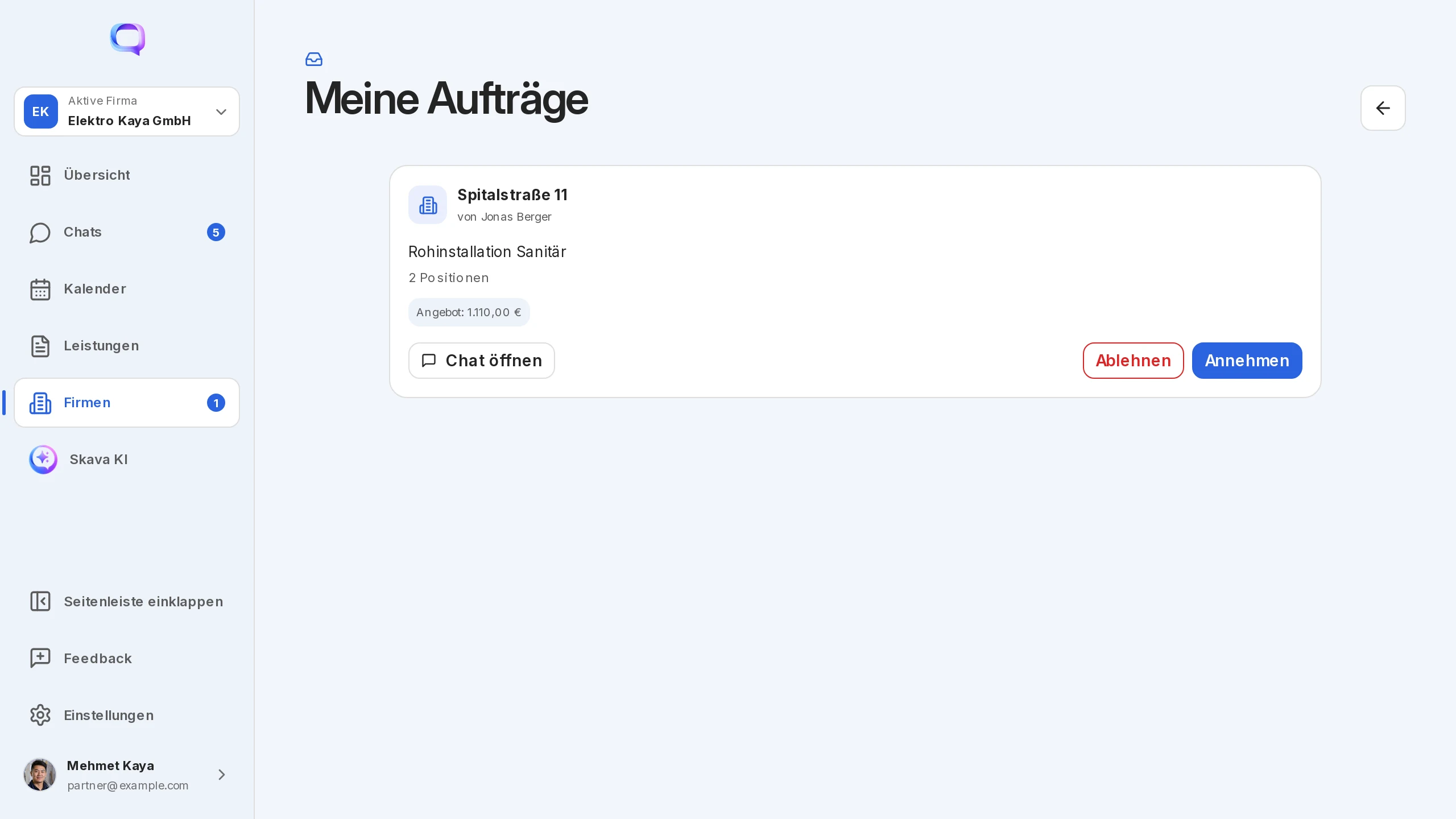The width and height of the screenshot is (1456, 819).
Task: Click the partner@example.com email text
Action: (x=127, y=785)
